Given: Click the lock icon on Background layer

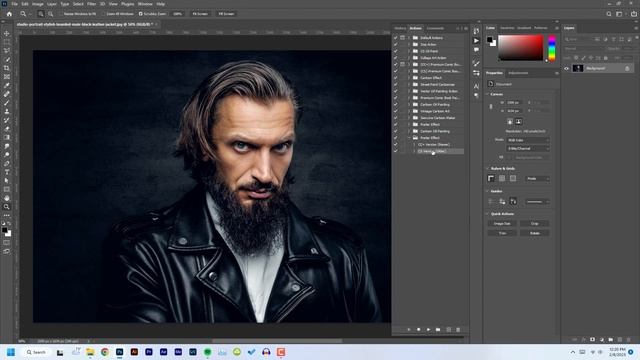Looking at the screenshot, I should pyautogui.click(x=627, y=69).
